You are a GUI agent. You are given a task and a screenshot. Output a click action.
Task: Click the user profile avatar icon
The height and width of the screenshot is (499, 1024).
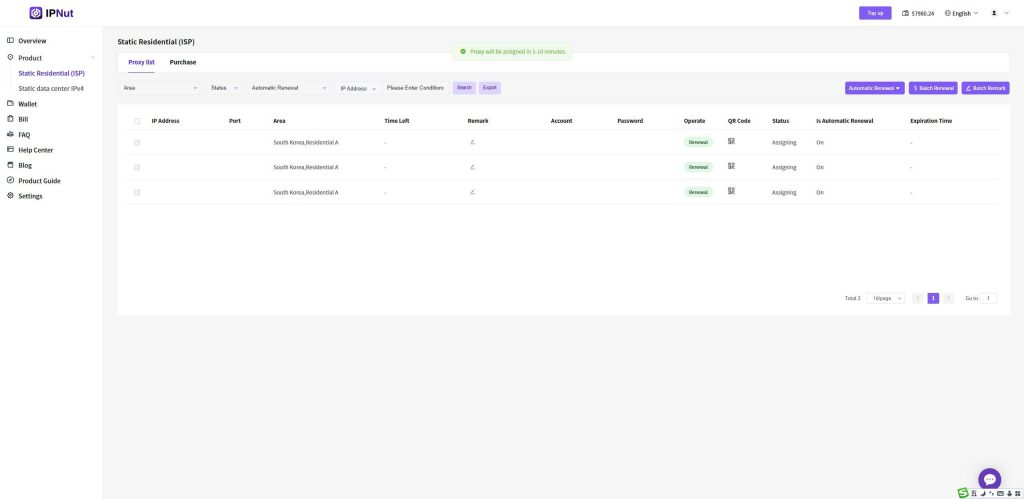point(994,13)
